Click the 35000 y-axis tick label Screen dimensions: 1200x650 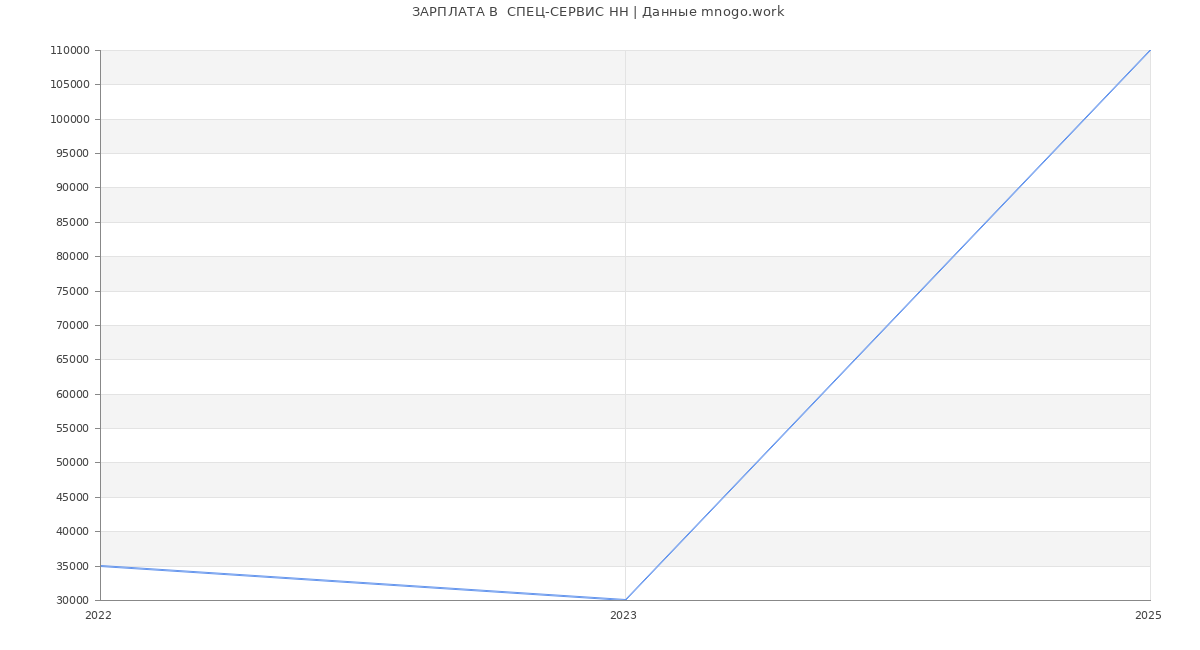click(x=72, y=566)
